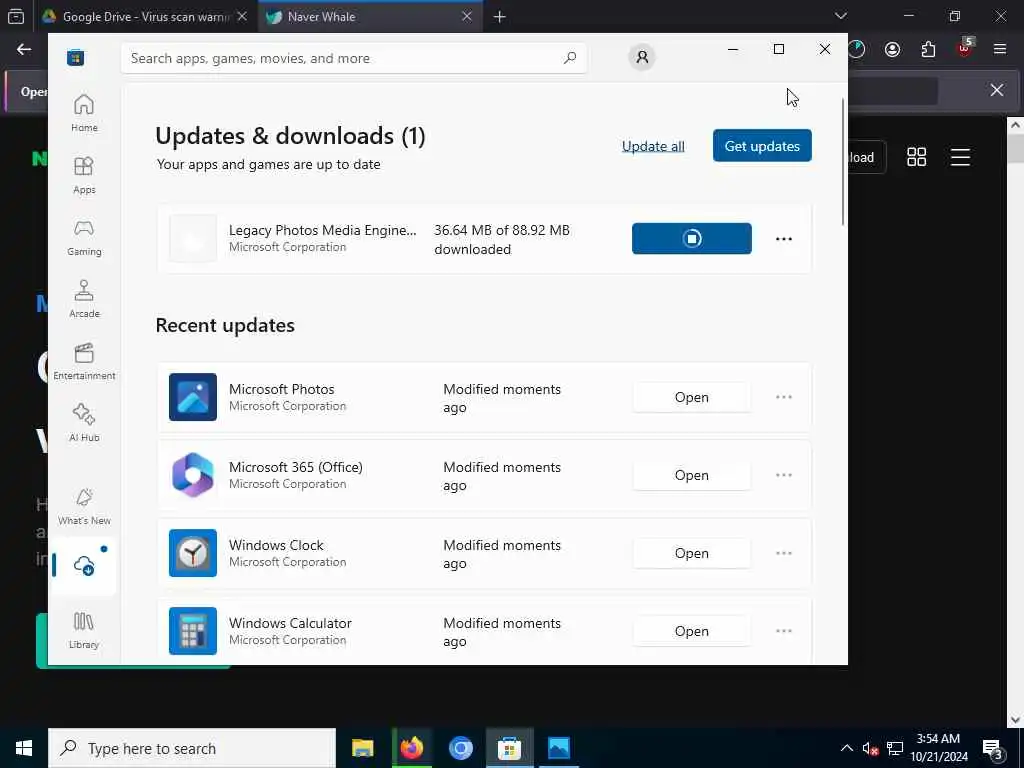Open What's New in sidebar
The height and width of the screenshot is (768, 1024).
(84, 507)
